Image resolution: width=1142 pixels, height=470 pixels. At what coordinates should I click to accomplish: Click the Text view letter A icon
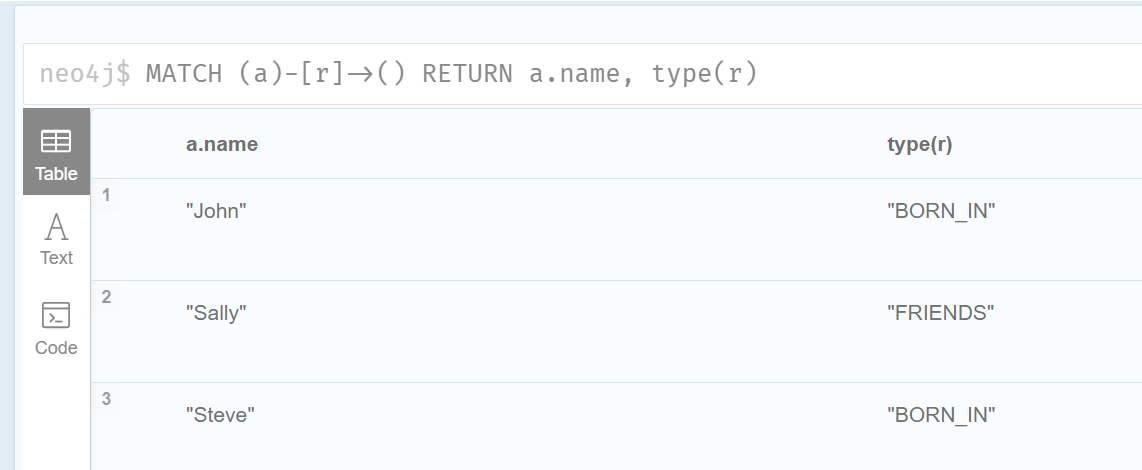click(56, 227)
